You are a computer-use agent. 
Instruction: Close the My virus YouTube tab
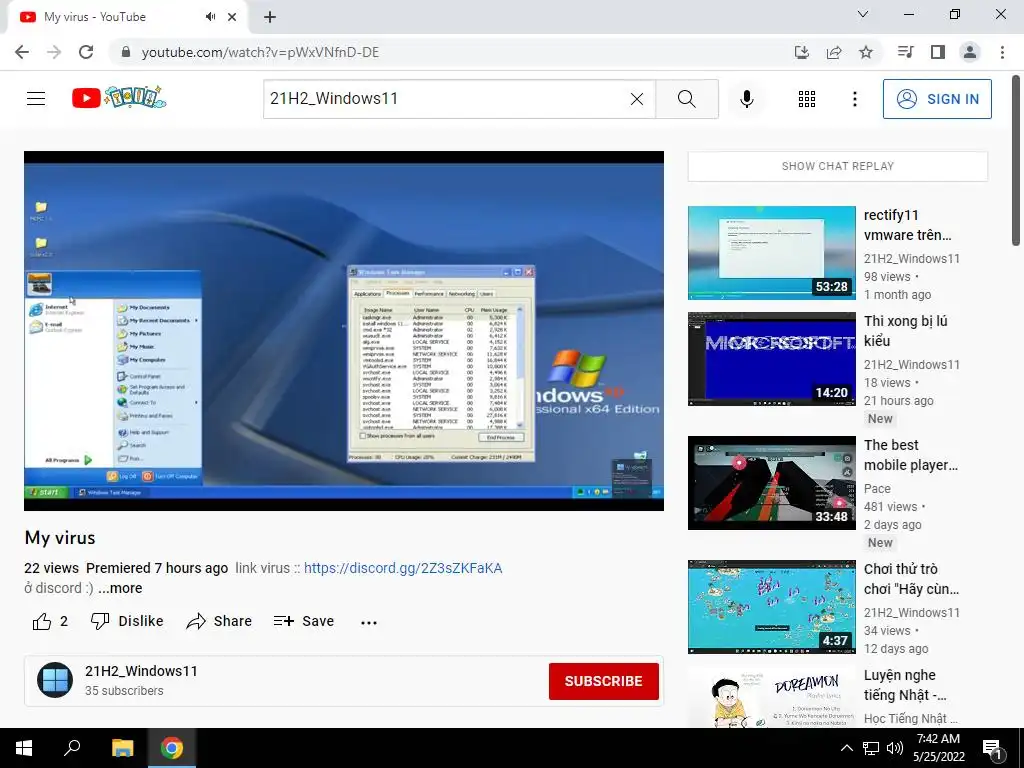click(x=232, y=17)
